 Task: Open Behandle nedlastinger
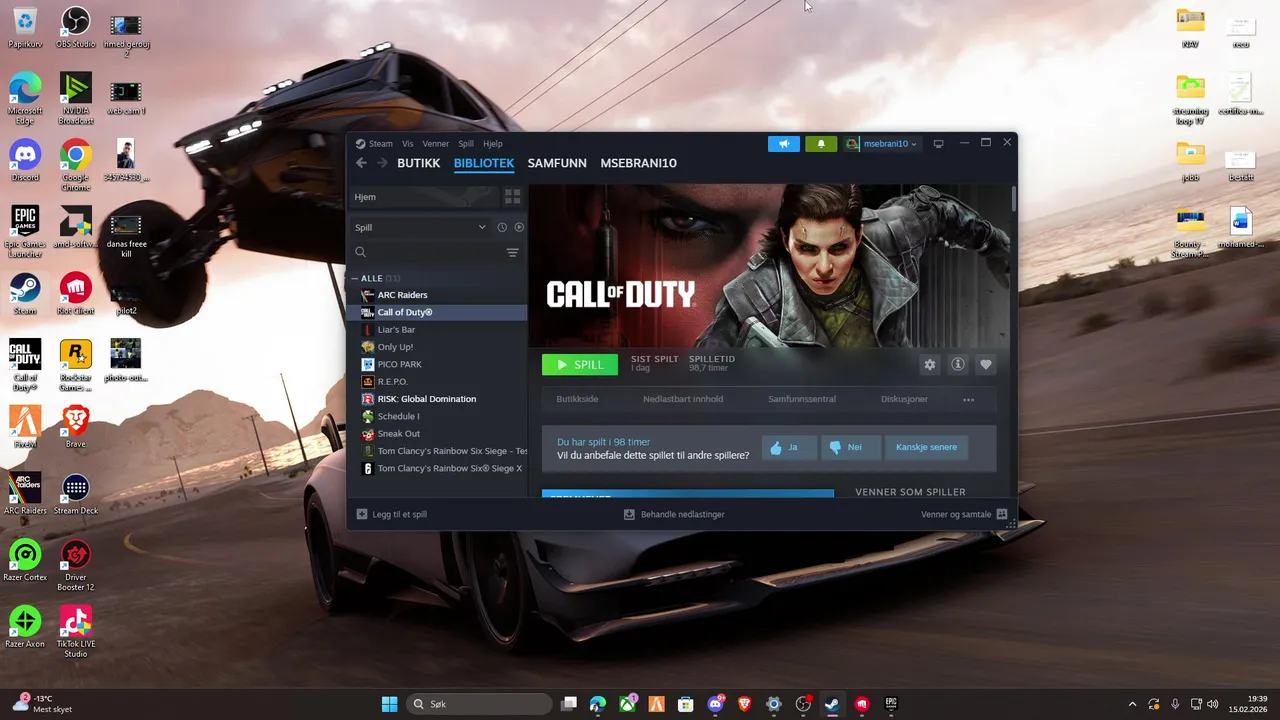point(674,514)
